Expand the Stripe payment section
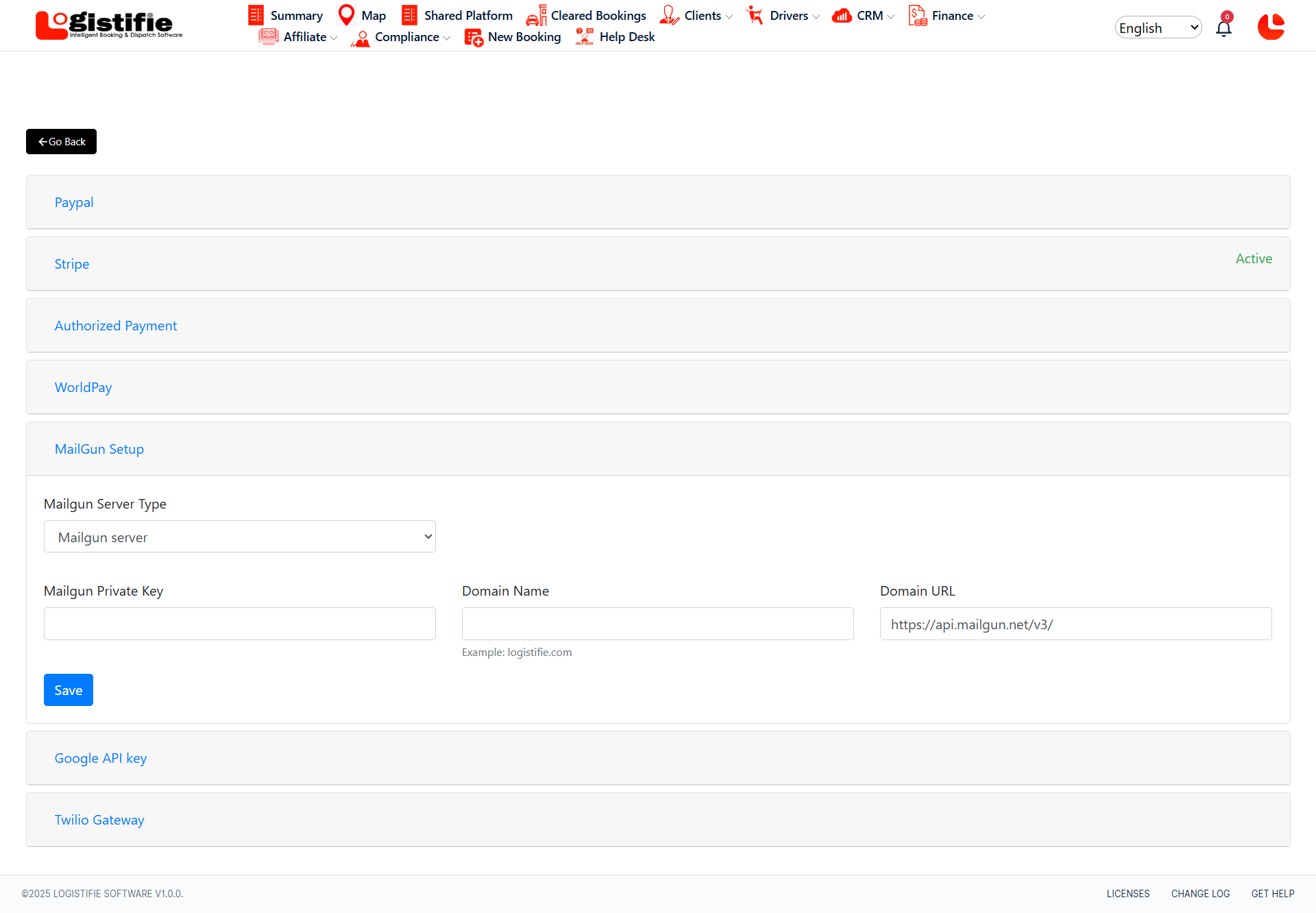 click(x=72, y=264)
